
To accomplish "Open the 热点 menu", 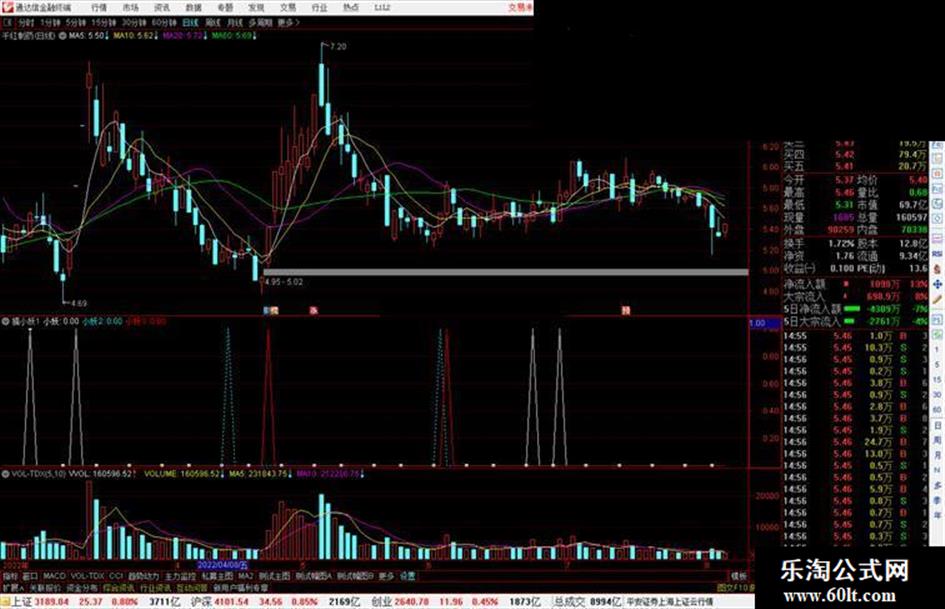I will (x=351, y=7).
